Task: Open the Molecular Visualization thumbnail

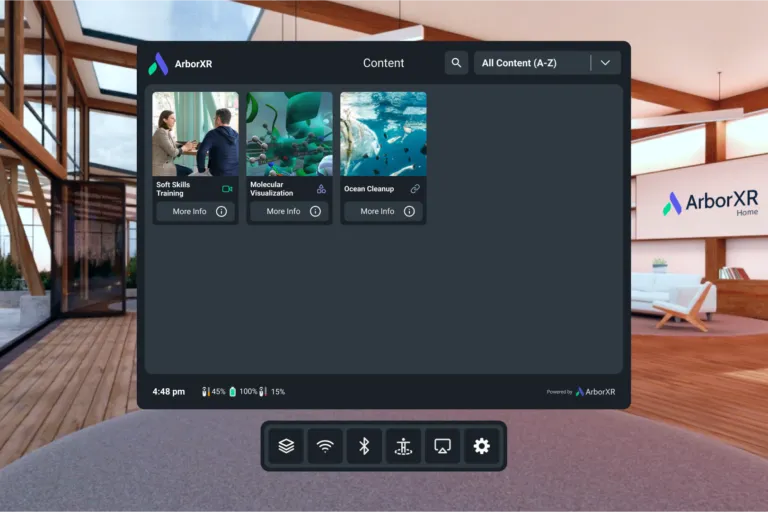Action: click(x=289, y=134)
